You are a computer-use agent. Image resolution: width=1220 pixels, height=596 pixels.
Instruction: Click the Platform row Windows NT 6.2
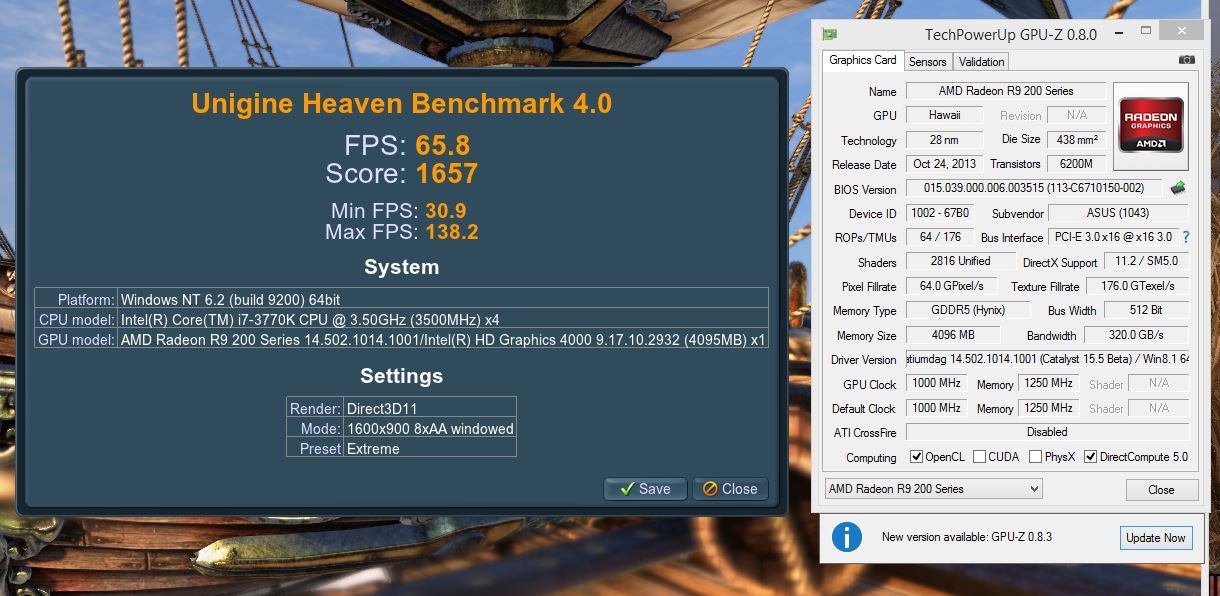(401, 299)
